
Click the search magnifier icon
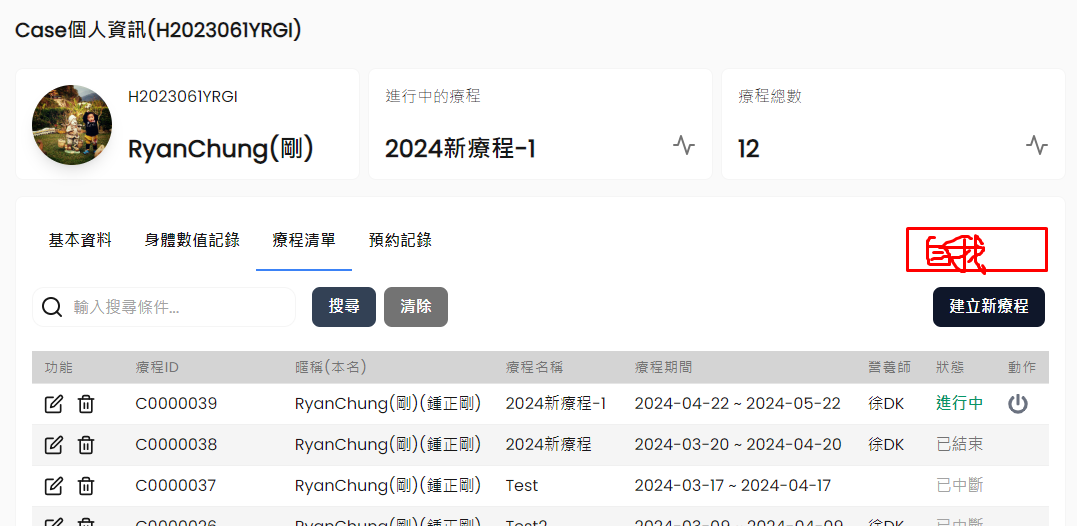52,307
